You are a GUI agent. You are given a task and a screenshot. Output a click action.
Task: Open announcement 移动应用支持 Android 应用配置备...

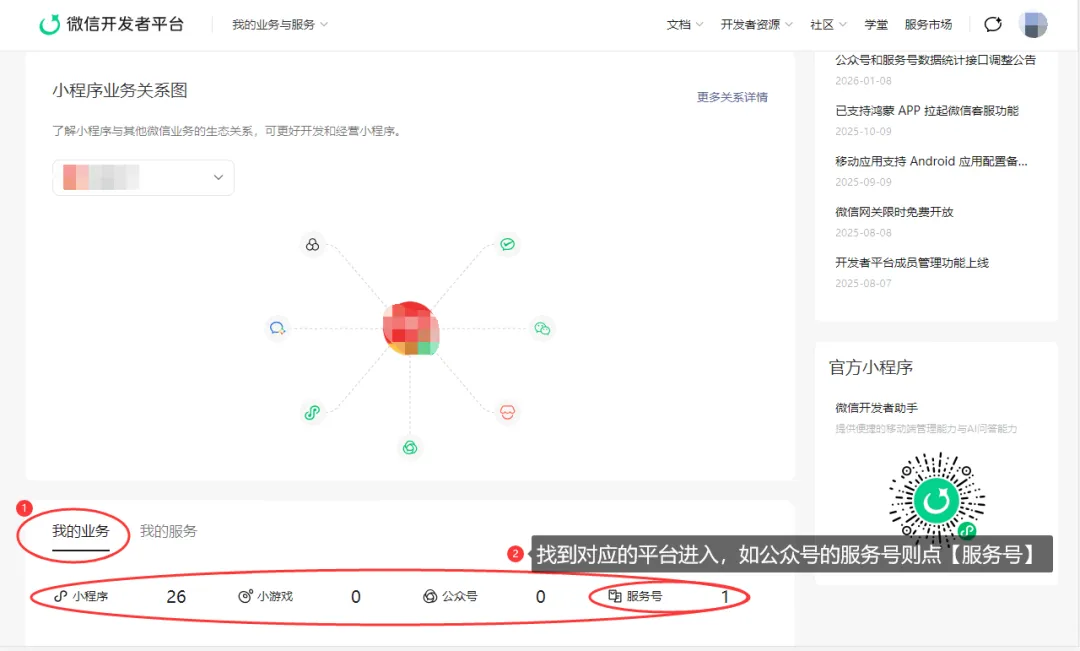[x=931, y=161]
